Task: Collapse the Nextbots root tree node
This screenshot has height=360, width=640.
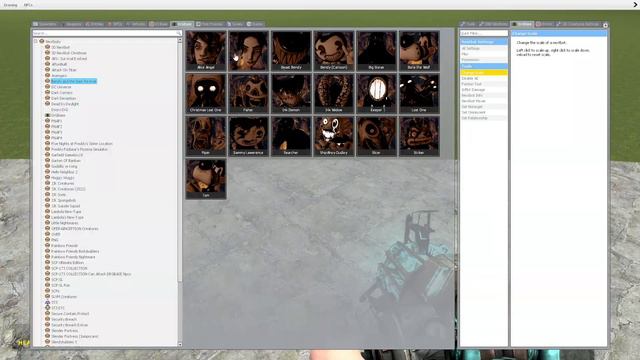Action: click(x=36, y=41)
